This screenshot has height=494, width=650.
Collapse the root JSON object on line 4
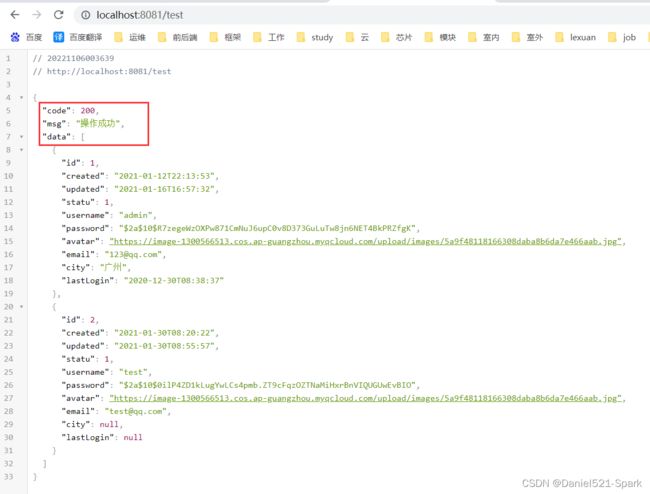22,97
